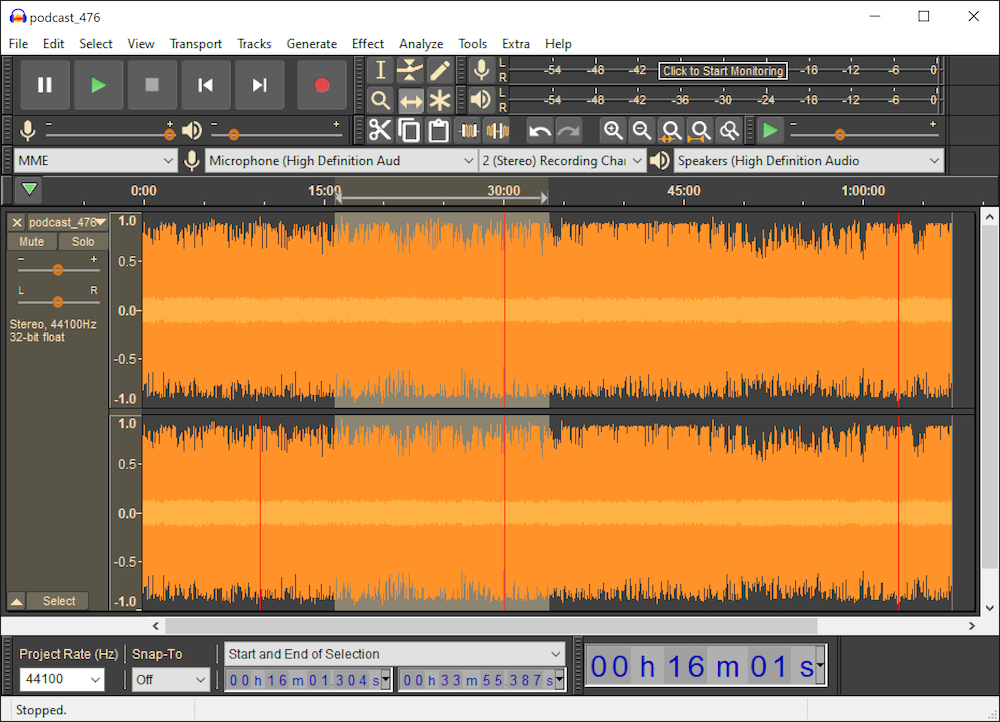1000x722 pixels.
Task: Collapse the track with the up-arrow button
Action: tap(17, 601)
